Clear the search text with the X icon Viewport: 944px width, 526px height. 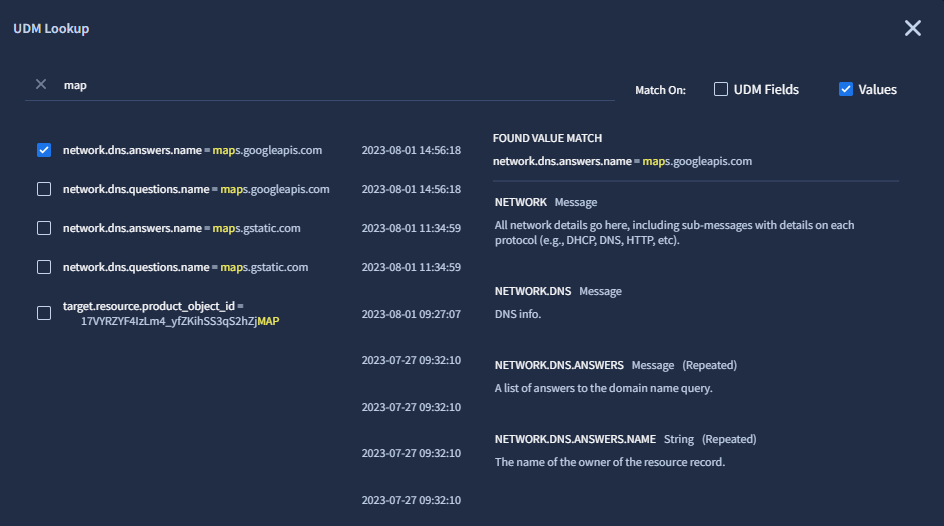tap(41, 85)
